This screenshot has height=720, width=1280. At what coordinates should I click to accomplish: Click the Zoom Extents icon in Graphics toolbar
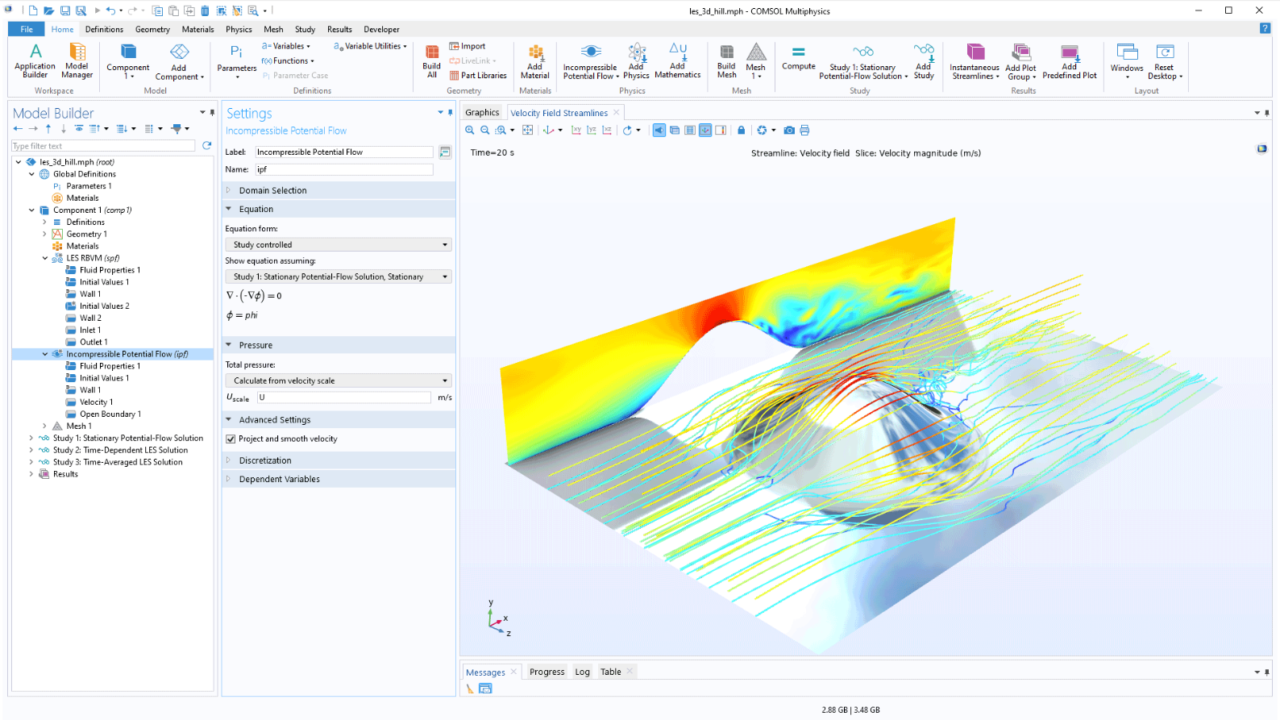point(528,130)
